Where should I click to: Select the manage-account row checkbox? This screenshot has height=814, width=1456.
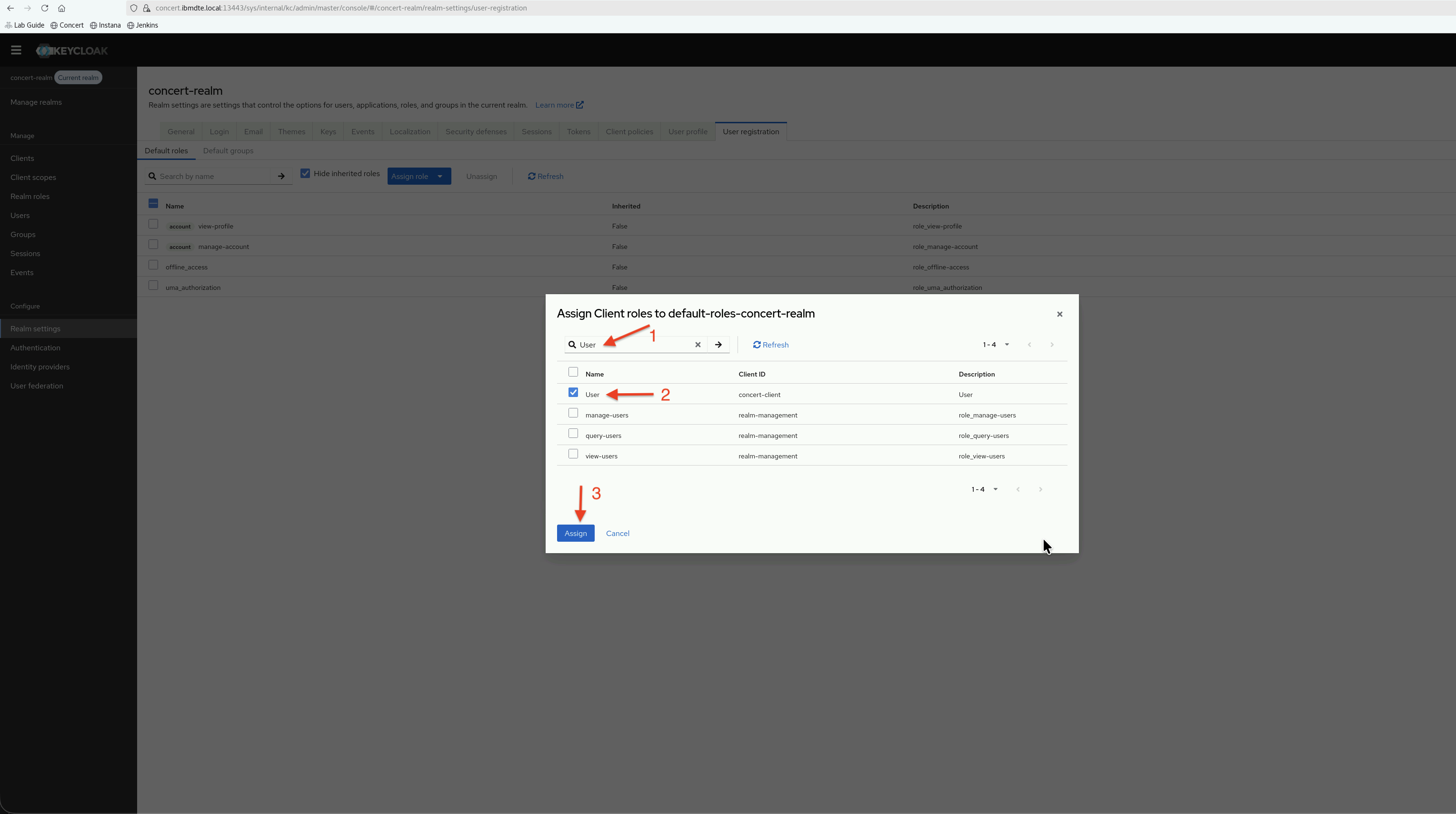point(153,244)
